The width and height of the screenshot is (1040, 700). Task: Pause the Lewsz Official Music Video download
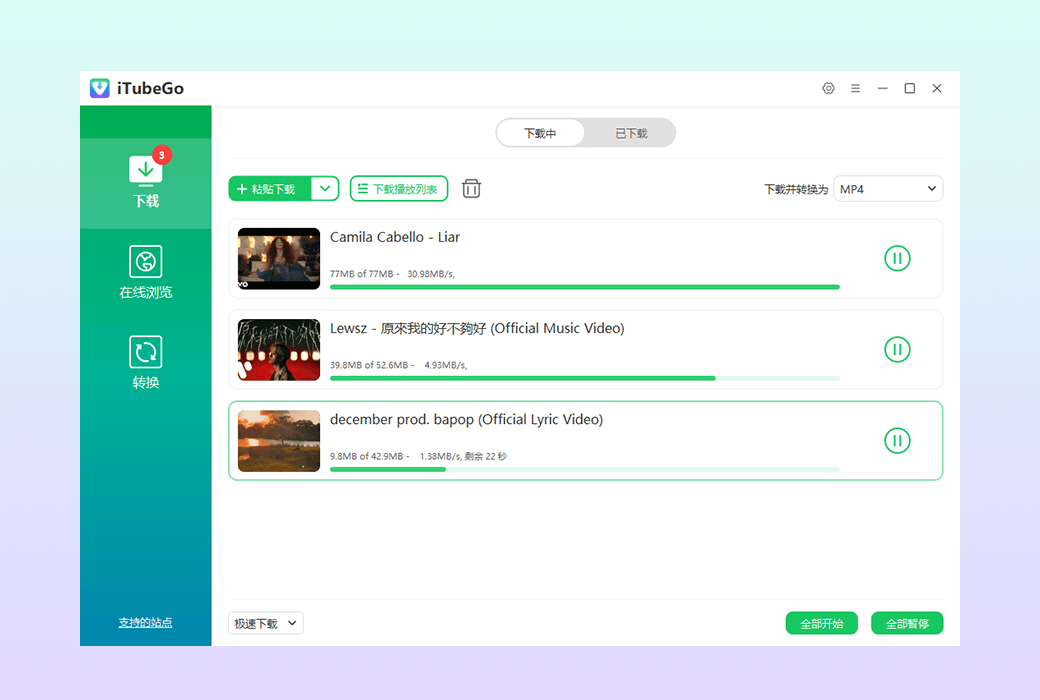point(897,349)
